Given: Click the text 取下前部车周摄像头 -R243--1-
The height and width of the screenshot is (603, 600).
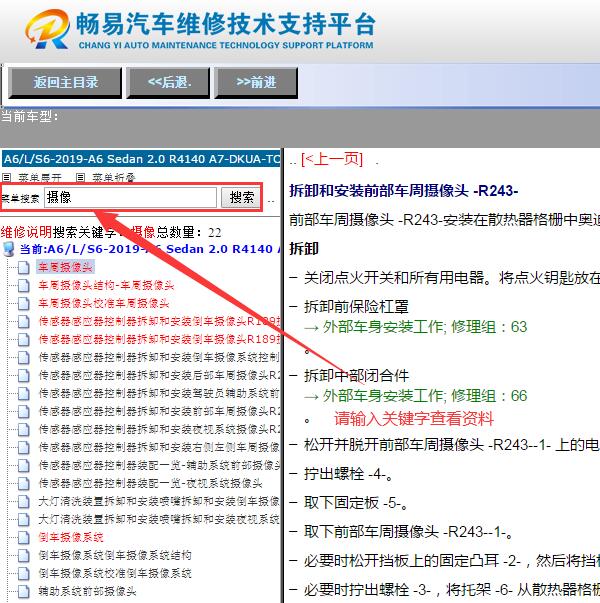Looking at the screenshot, I should [x=408, y=532].
